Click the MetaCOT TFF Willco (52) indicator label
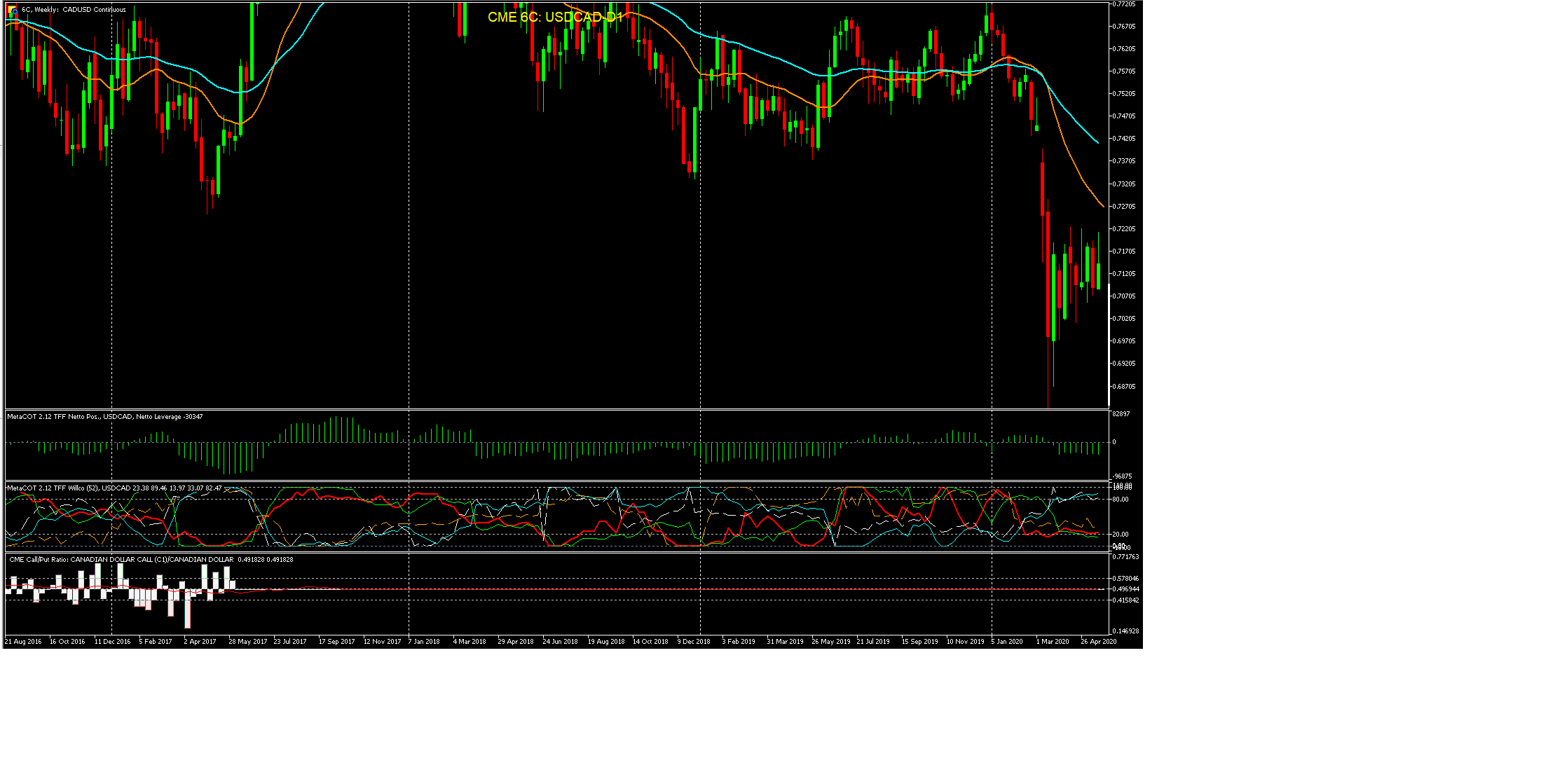The height and width of the screenshot is (784, 1562). coord(114,488)
